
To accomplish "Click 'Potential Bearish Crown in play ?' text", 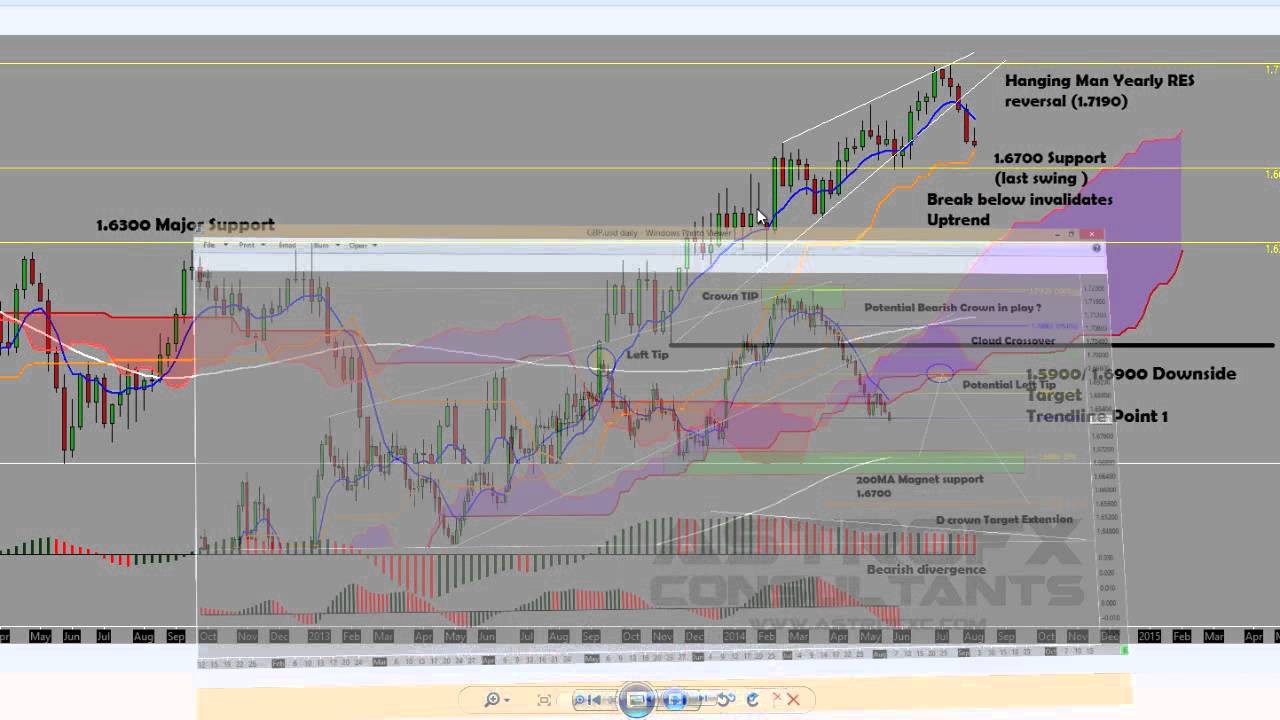I will tap(953, 308).
